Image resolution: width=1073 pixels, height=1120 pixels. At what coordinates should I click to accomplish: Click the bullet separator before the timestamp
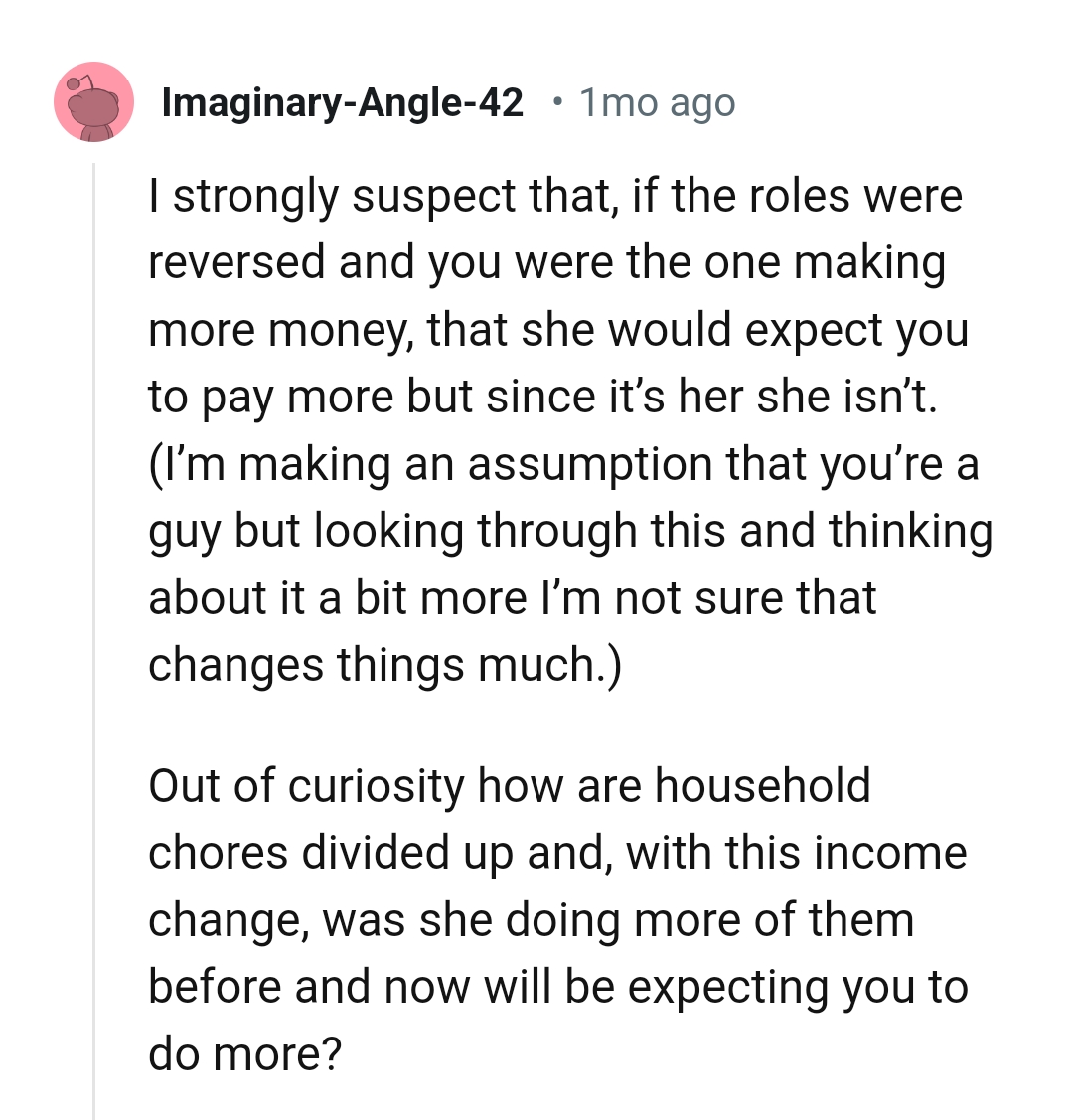[x=558, y=101]
